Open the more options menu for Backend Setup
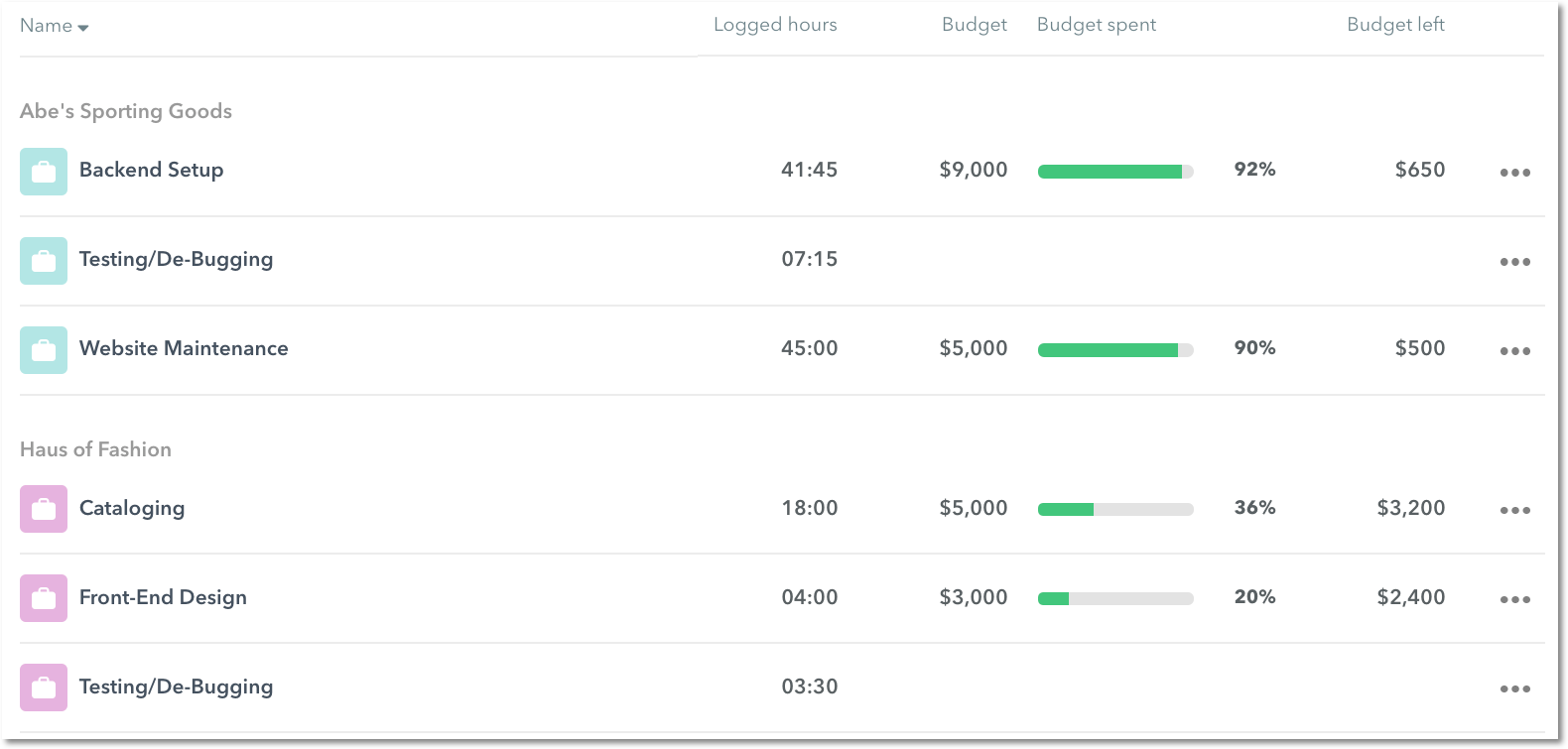Screen dimensions: 1568x749 tap(1514, 173)
